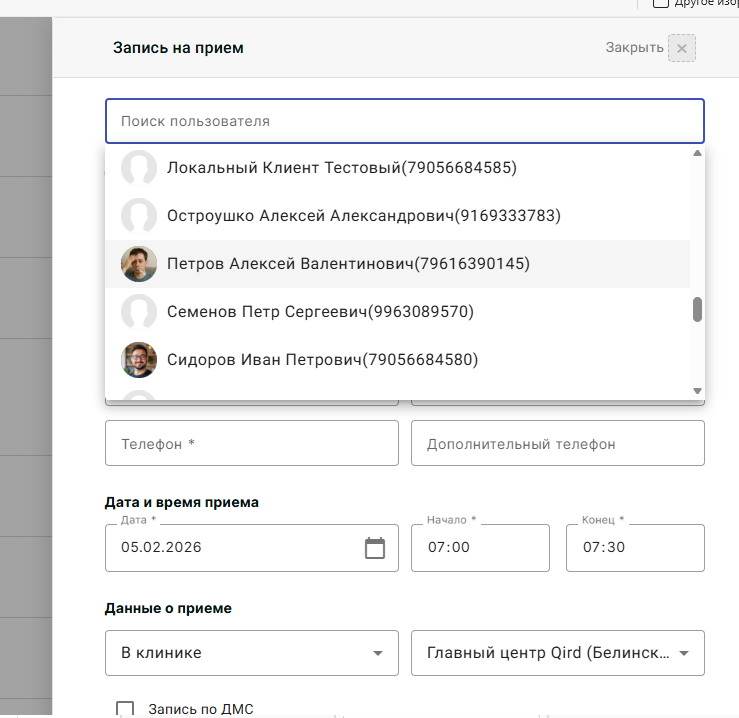Click the calendar icon in Дата field
The height and width of the screenshot is (718, 739).
pos(375,548)
